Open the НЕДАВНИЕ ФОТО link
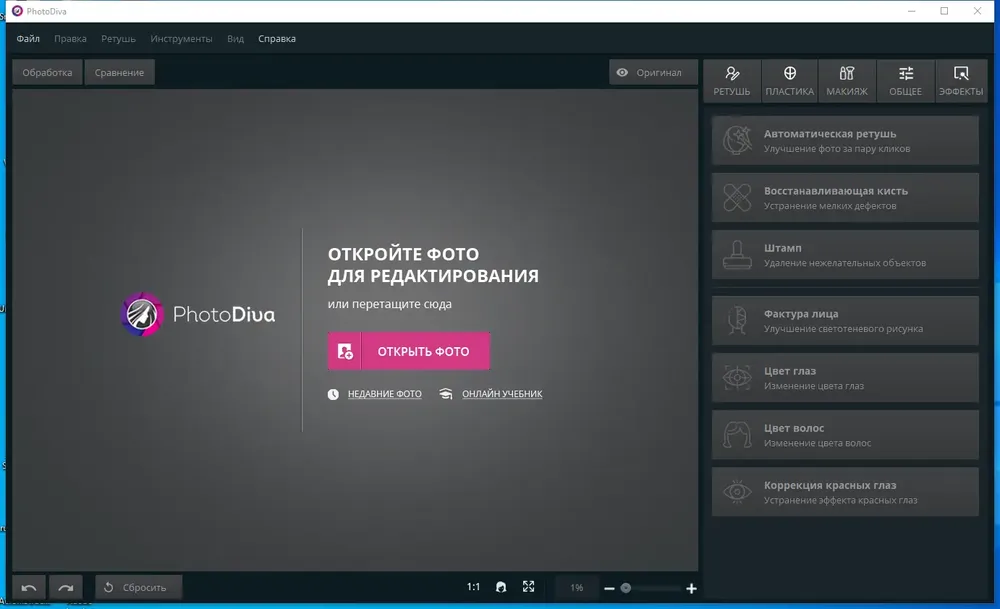1000x609 pixels. pyautogui.click(x=385, y=394)
